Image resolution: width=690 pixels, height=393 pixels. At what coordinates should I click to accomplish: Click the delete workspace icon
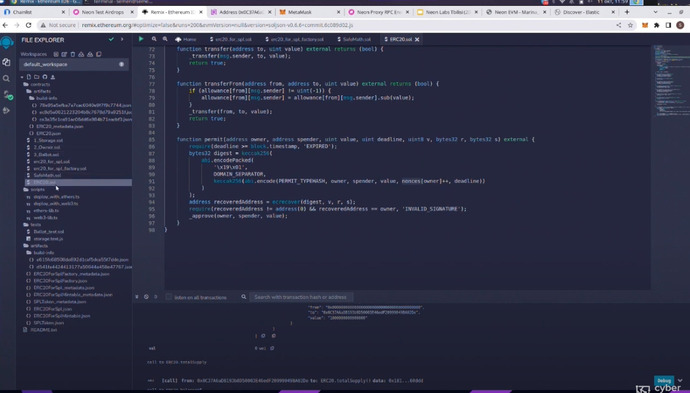point(73,54)
